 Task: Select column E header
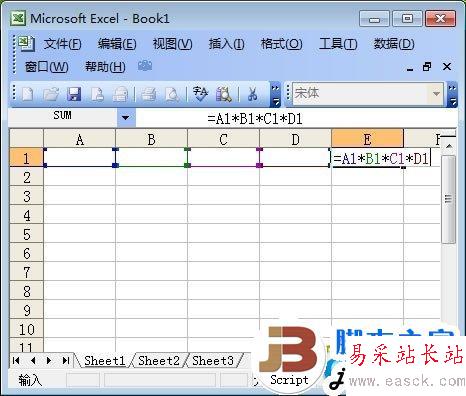coord(367,139)
